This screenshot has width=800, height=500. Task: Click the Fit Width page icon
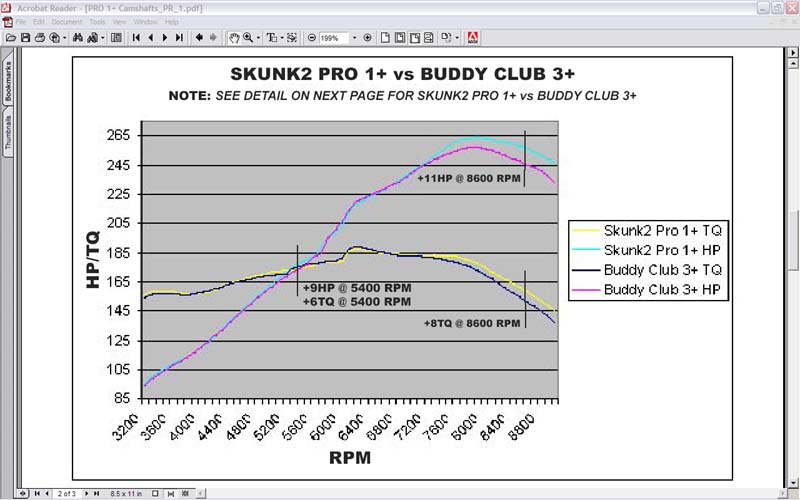(x=415, y=38)
